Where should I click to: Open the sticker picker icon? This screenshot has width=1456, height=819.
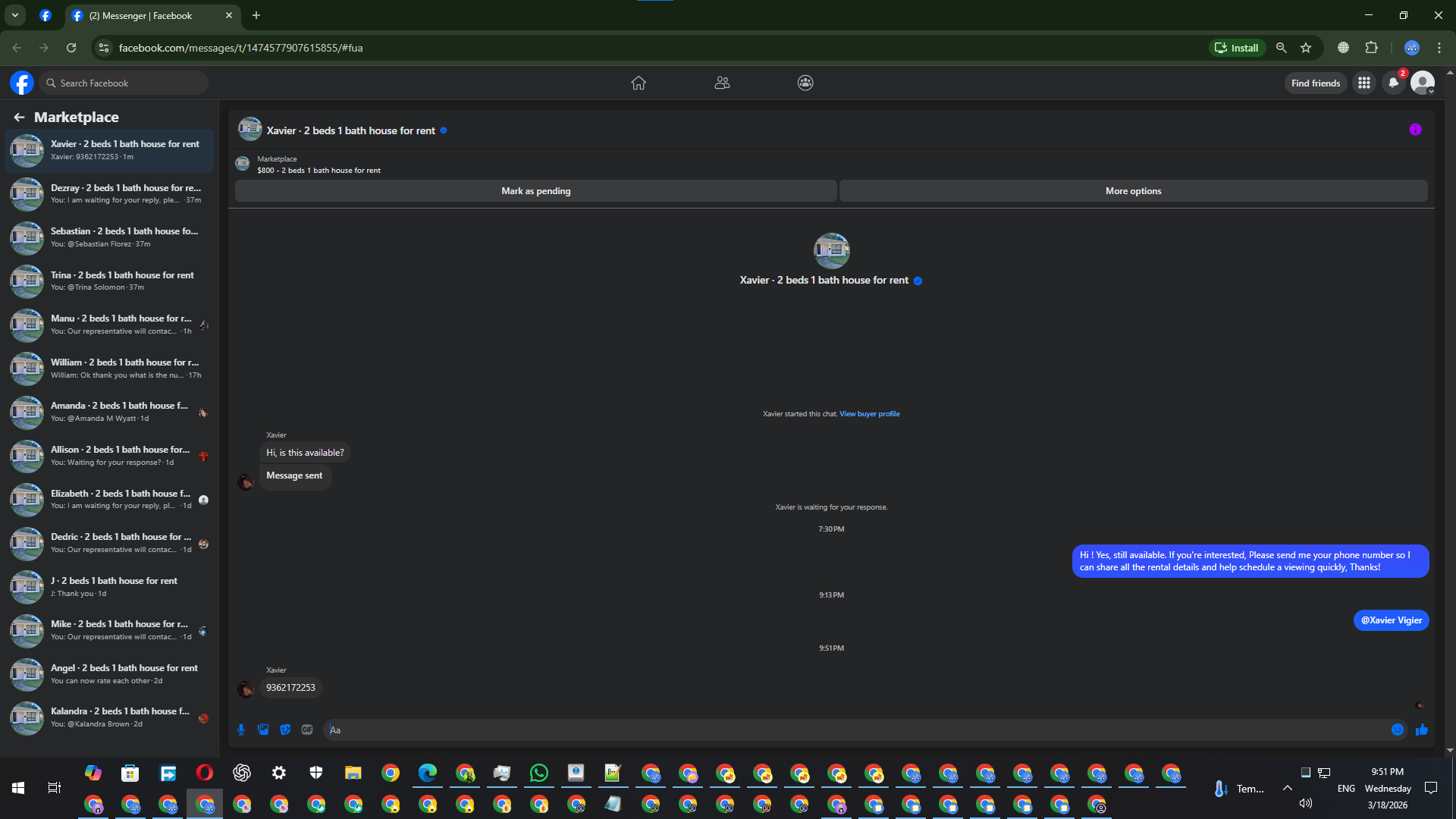coord(285,730)
